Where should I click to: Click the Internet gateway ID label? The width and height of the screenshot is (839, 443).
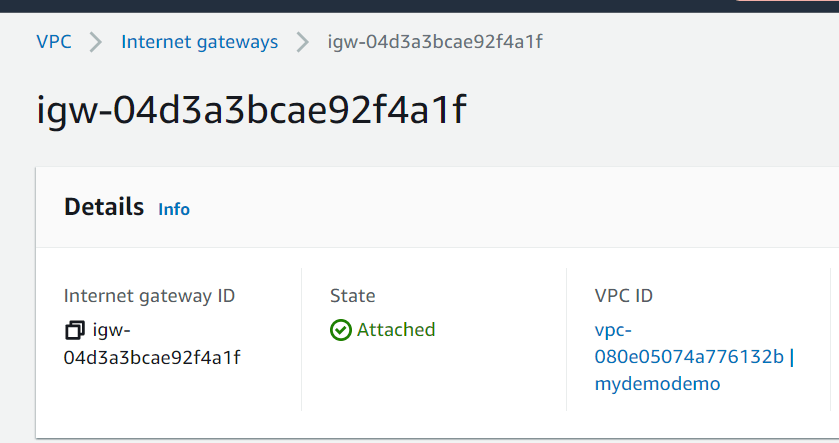(149, 296)
